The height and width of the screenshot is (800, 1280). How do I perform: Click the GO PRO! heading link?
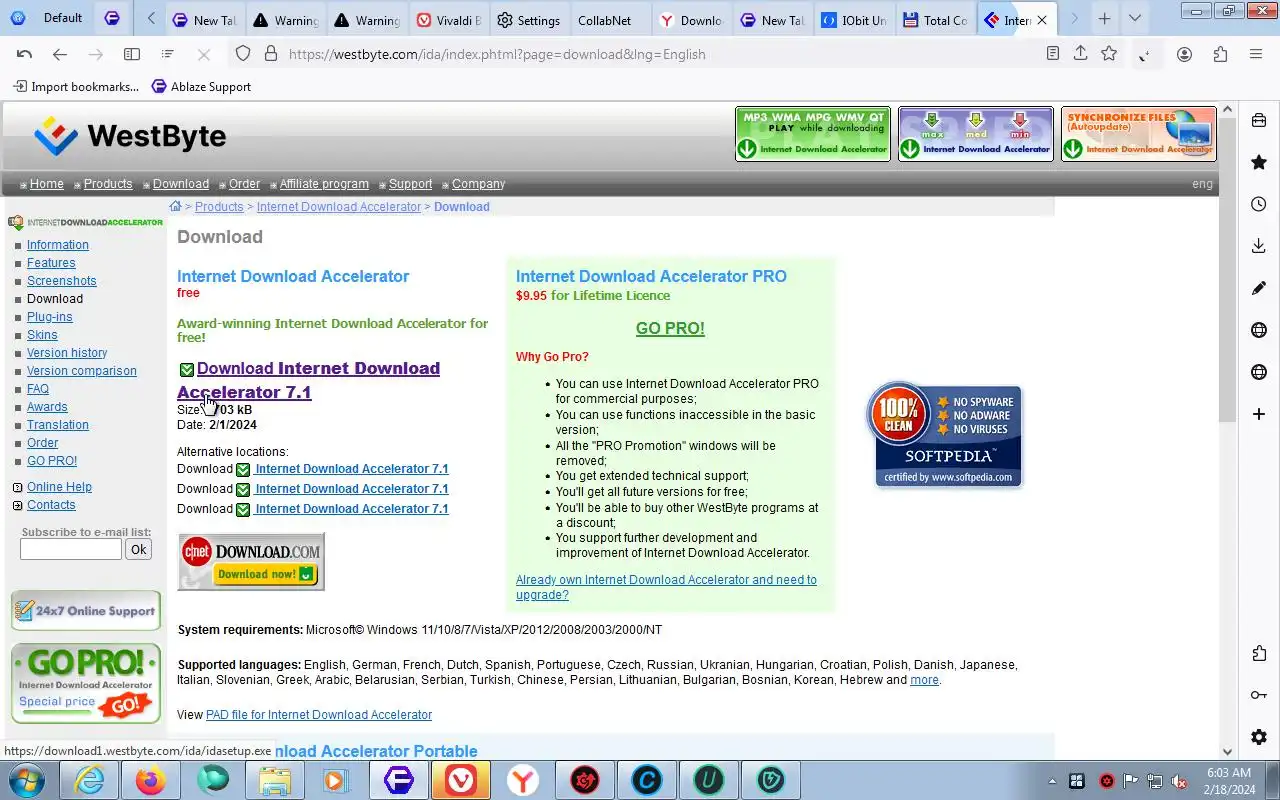[x=670, y=328]
